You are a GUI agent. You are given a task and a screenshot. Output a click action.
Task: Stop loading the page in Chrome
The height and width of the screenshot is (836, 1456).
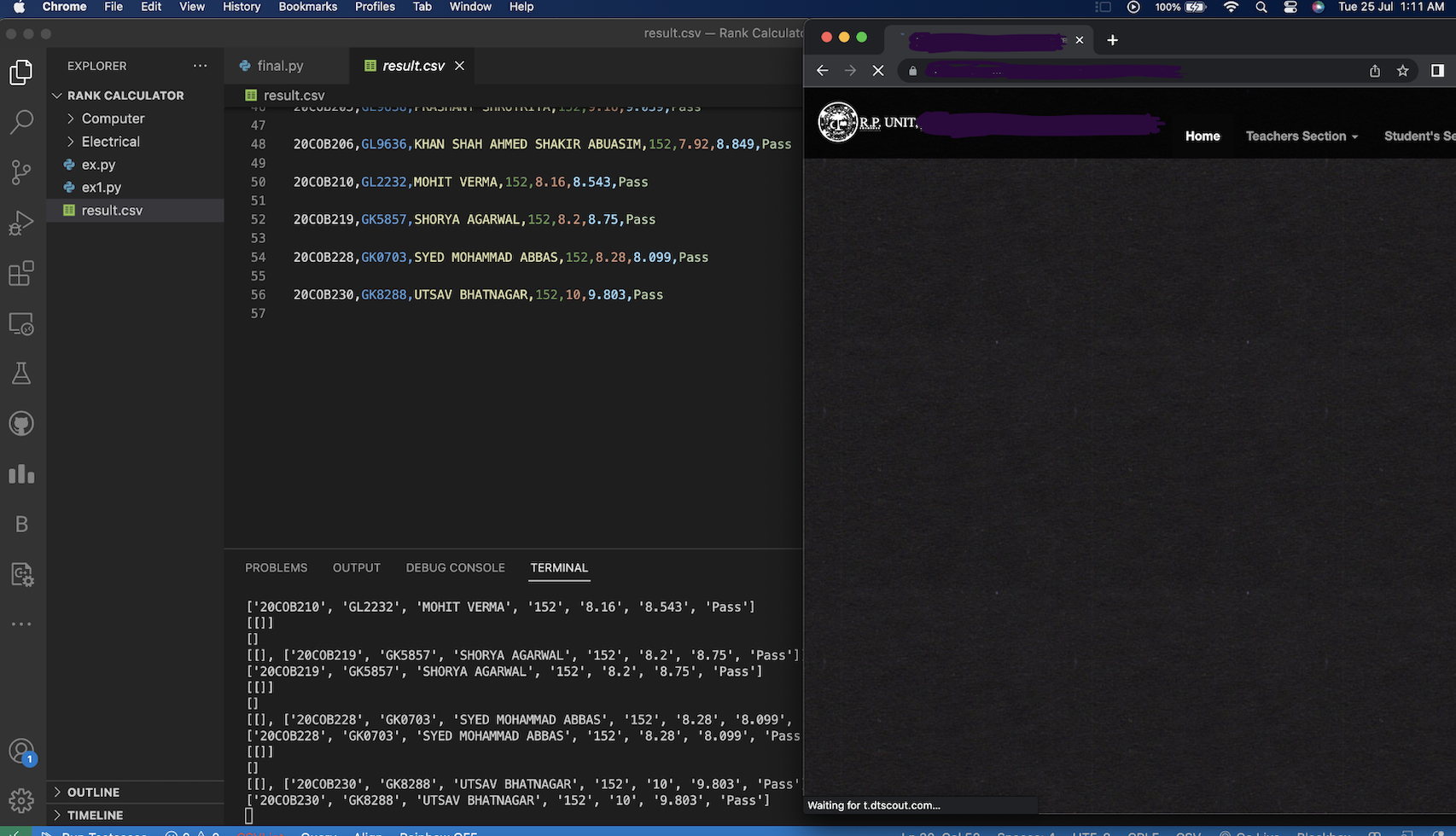[877, 71]
